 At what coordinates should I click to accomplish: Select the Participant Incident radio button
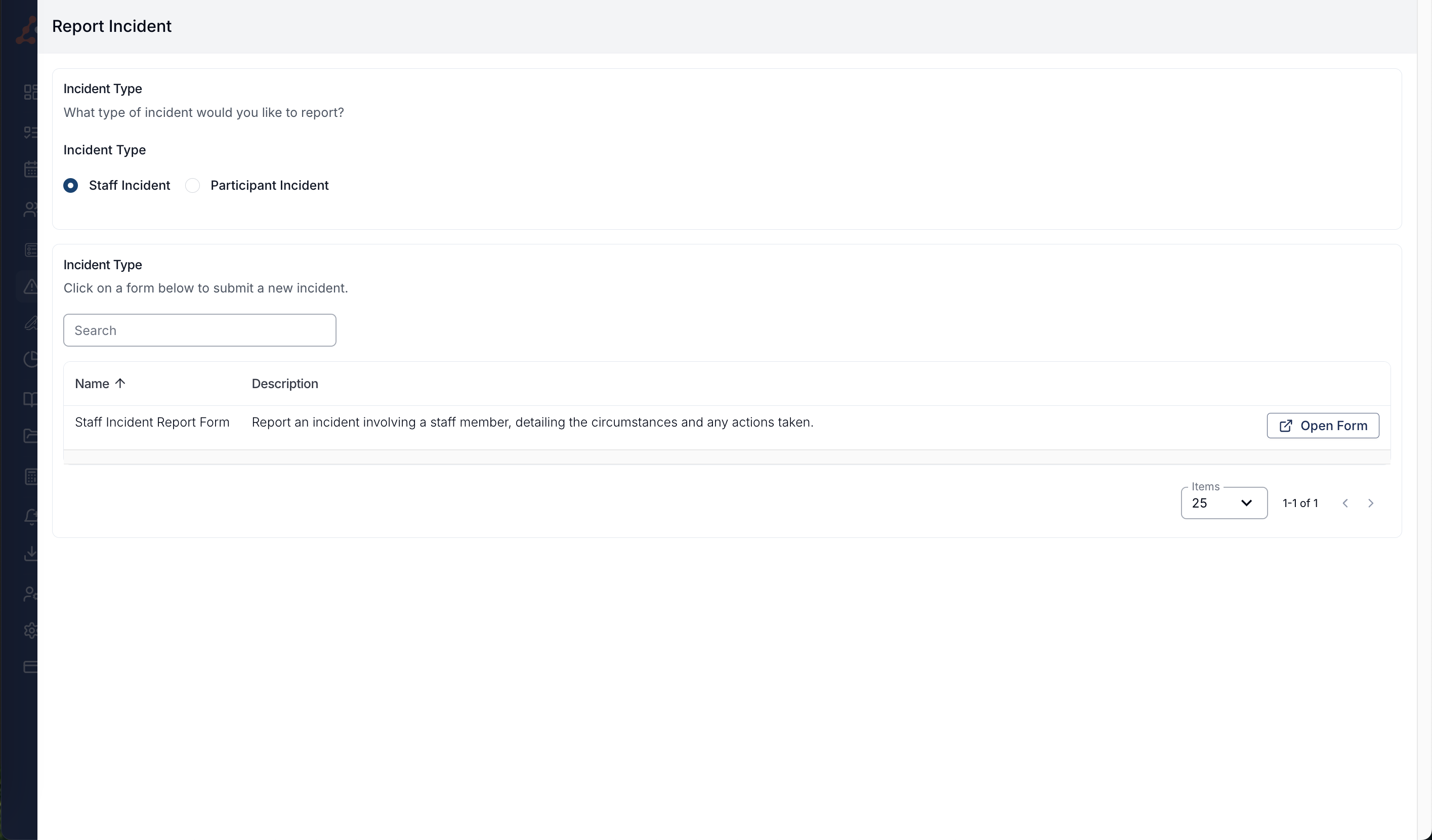pyautogui.click(x=193, y=186)
